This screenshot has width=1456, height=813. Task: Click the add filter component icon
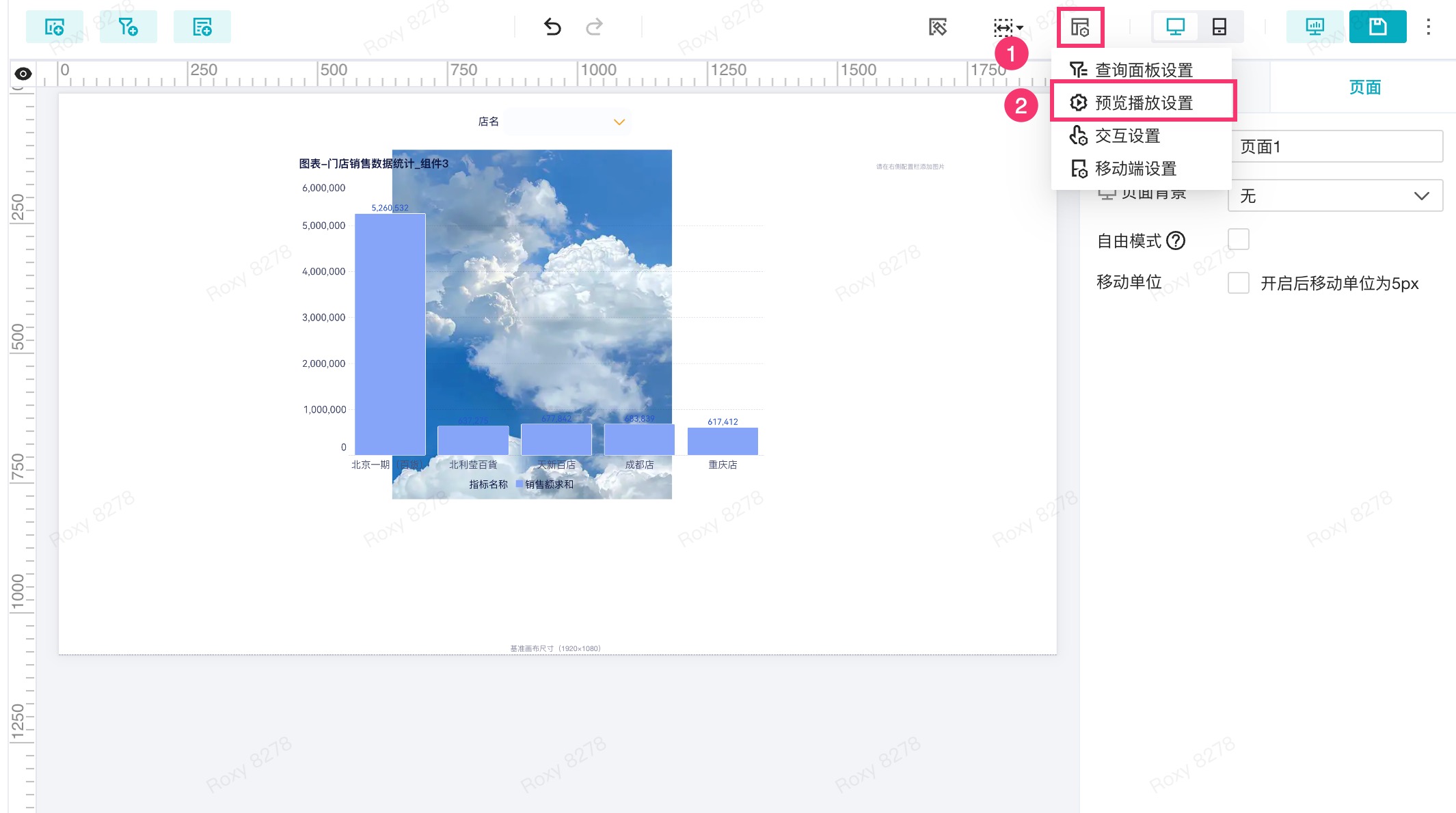click(x=128, y=27)
